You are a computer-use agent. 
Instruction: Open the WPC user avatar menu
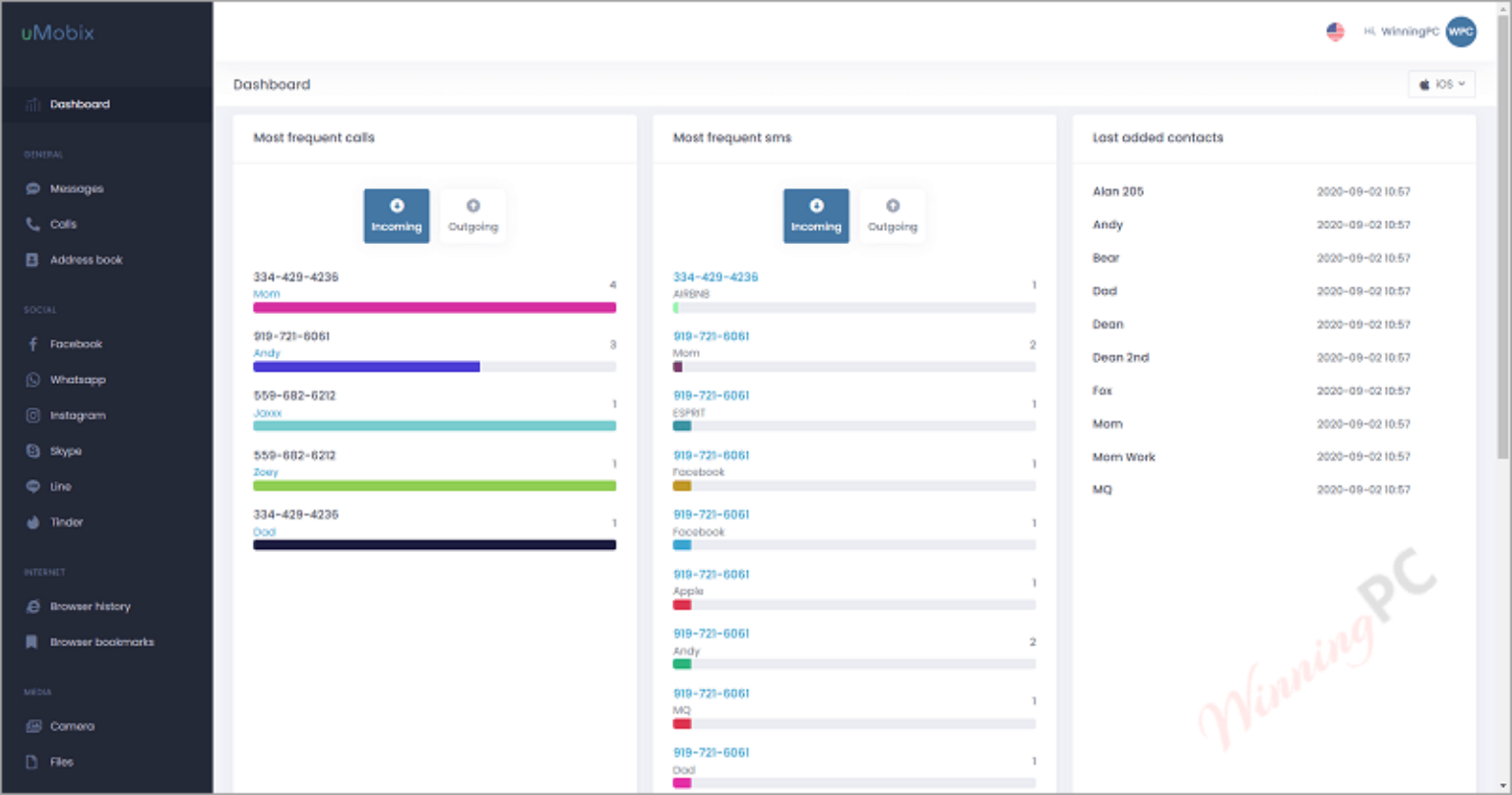point(1462,31)
